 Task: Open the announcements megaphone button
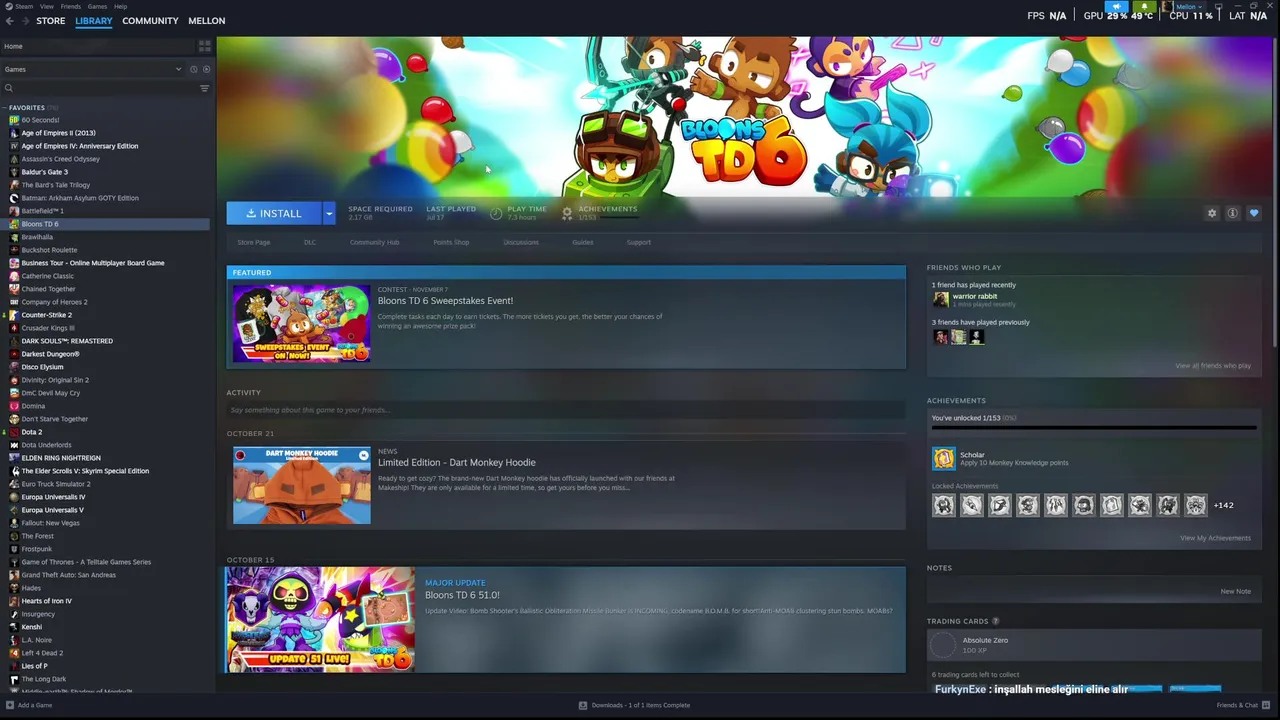pyautogui.click(x=1116, y=6)
